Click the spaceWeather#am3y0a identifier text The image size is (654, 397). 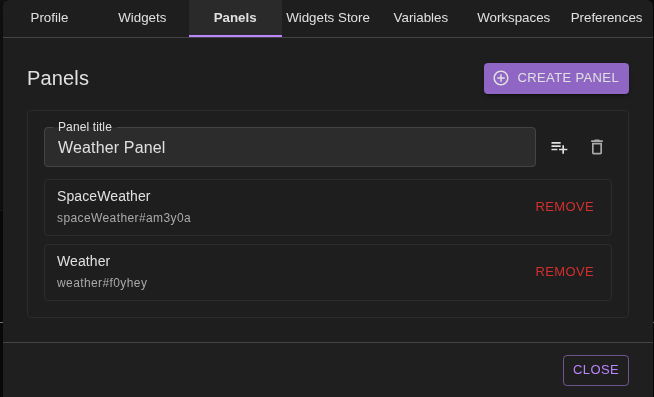124,218
